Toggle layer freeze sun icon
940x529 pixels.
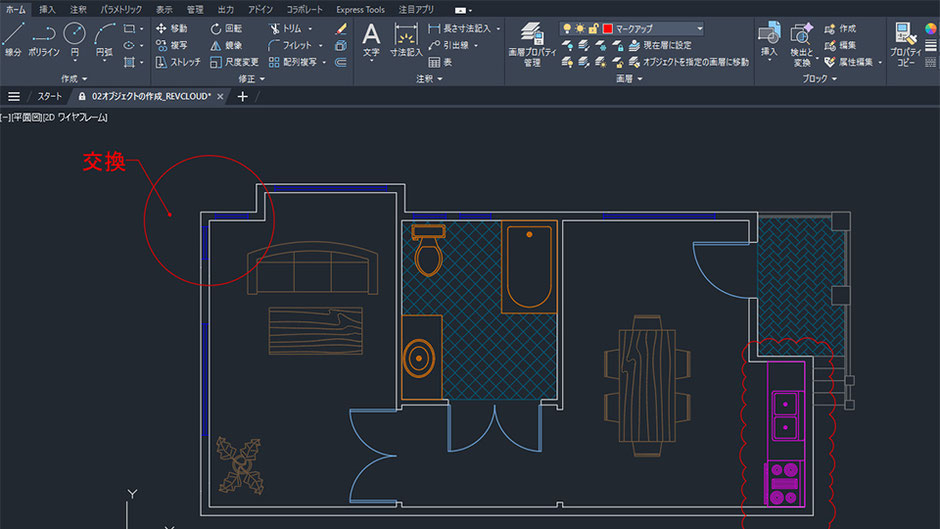(x=580, y=28)
